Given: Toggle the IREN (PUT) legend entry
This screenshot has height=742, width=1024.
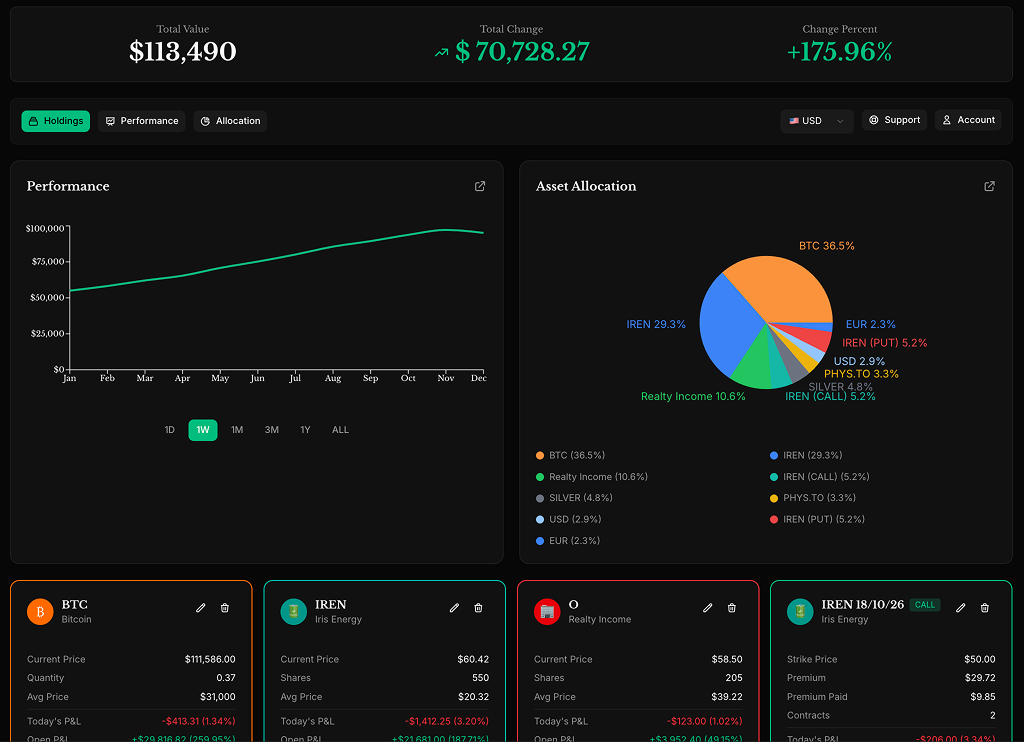Looking at the screenshot, I should coord(821,519).
